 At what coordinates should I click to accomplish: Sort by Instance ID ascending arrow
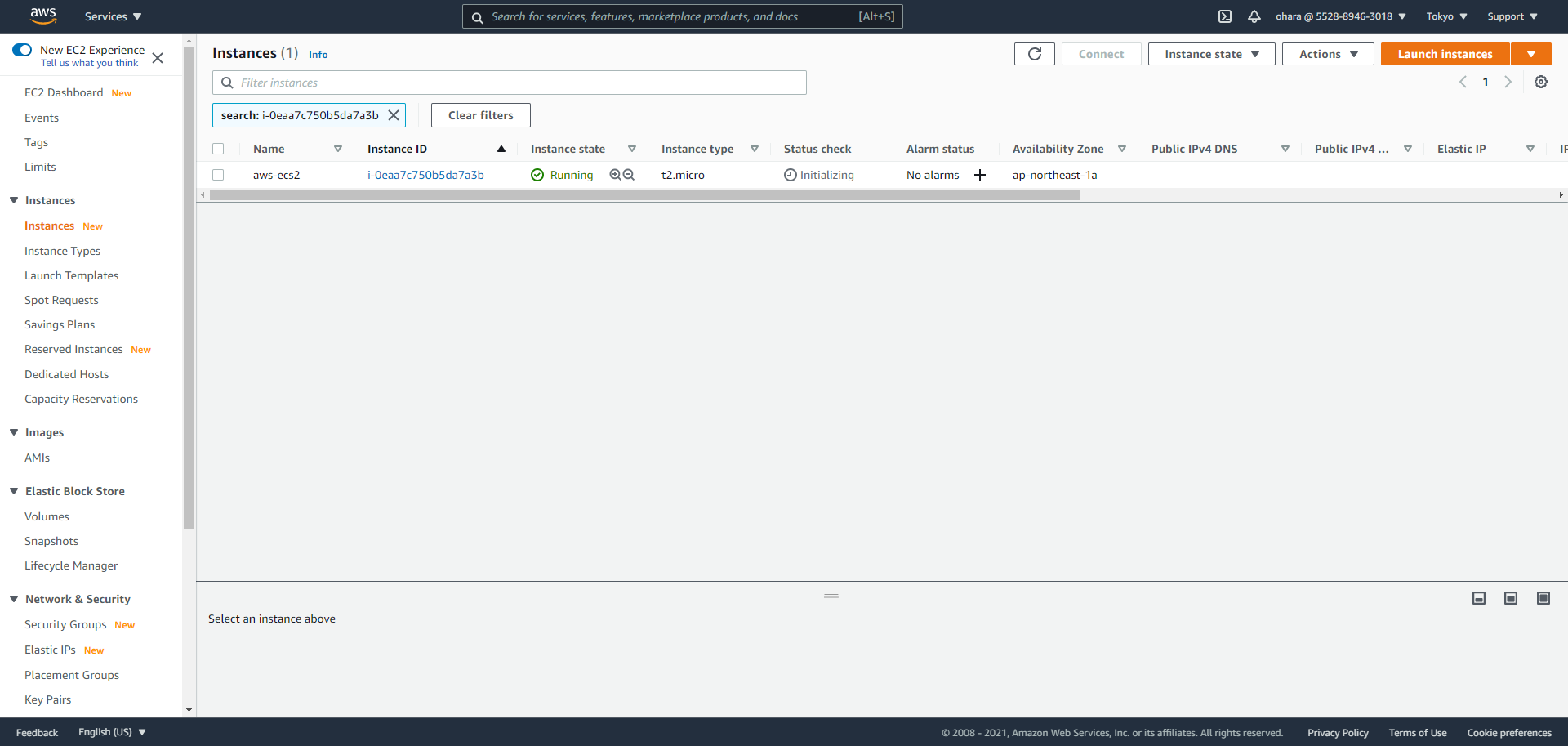point(501,149)
